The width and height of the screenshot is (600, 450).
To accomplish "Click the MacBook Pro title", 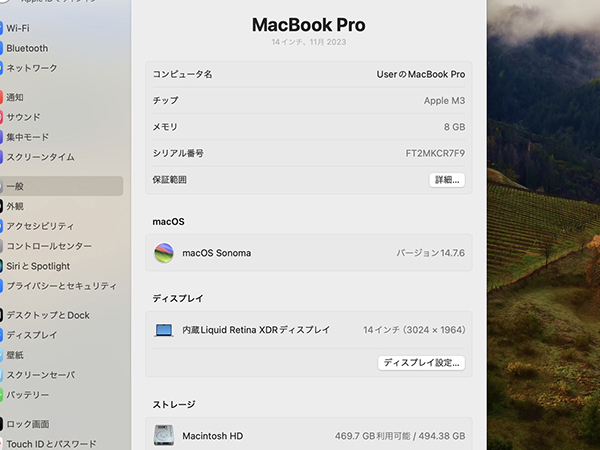I will click(308, 25).
